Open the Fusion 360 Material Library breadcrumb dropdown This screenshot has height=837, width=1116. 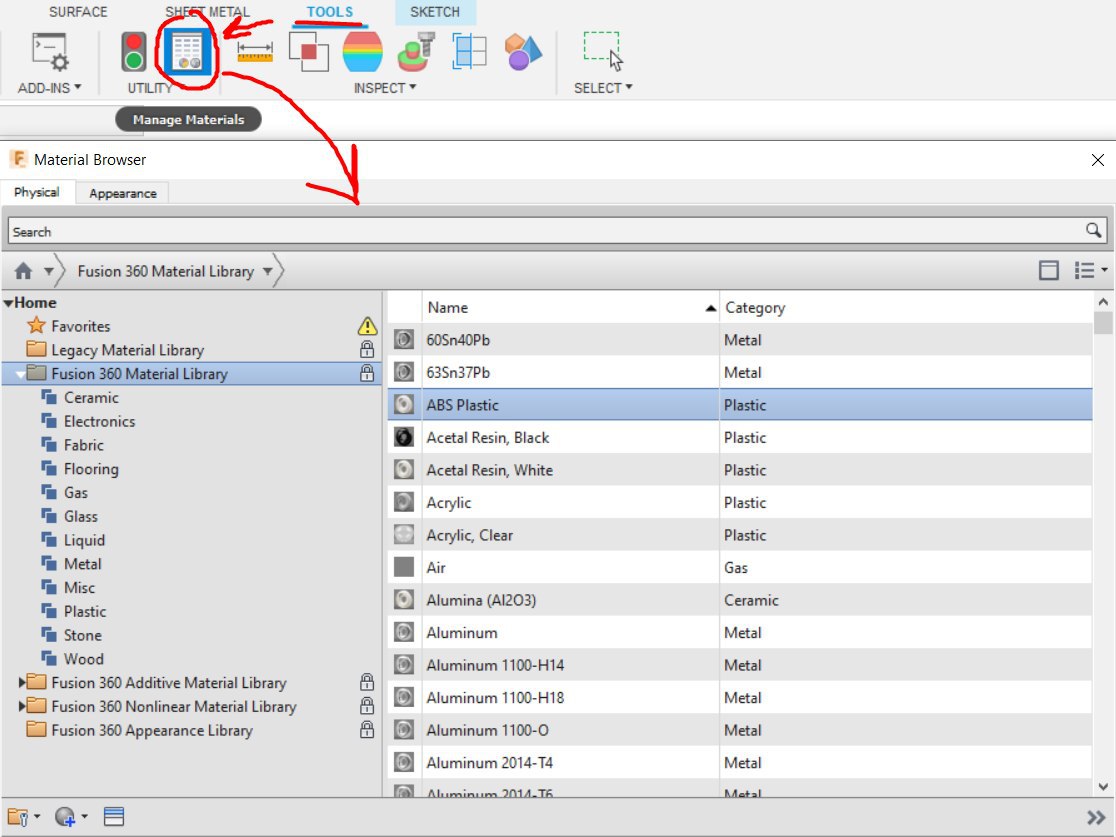pyautogui.click(x=268, y=271)
